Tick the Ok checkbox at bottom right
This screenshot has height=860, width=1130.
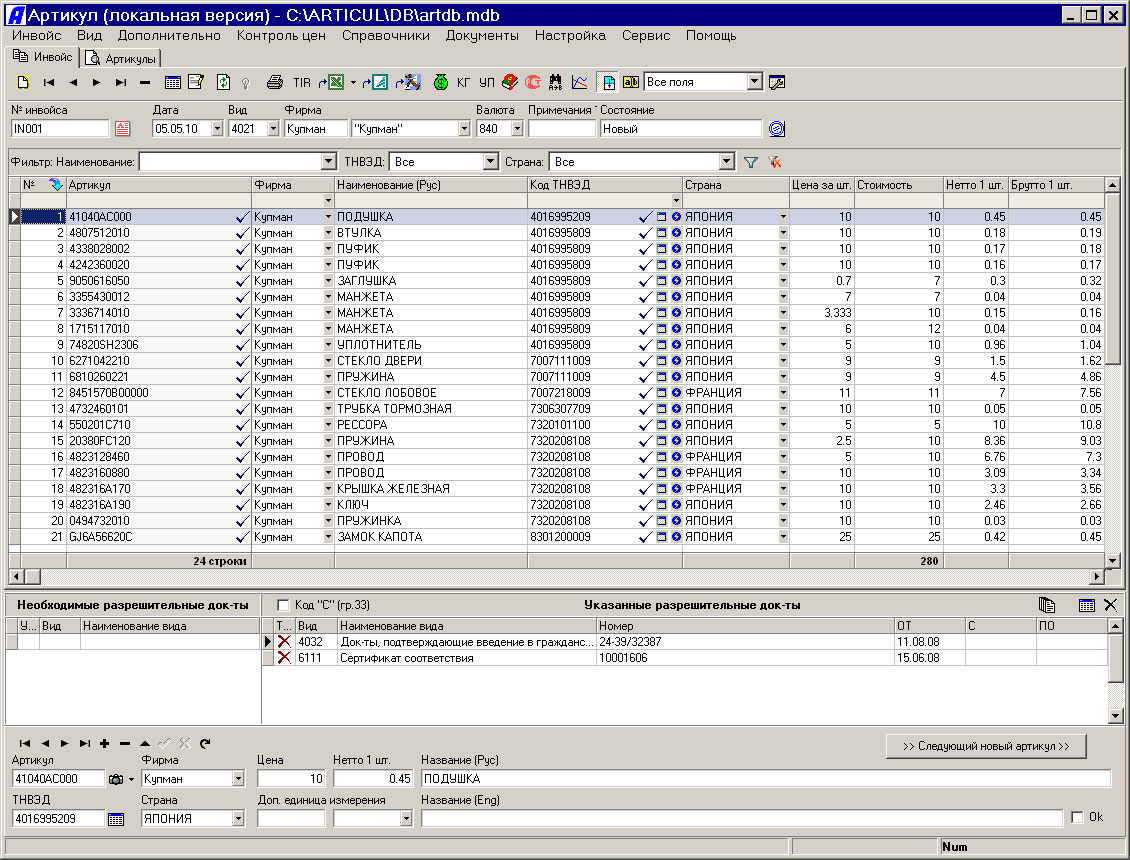point(1077,817)
